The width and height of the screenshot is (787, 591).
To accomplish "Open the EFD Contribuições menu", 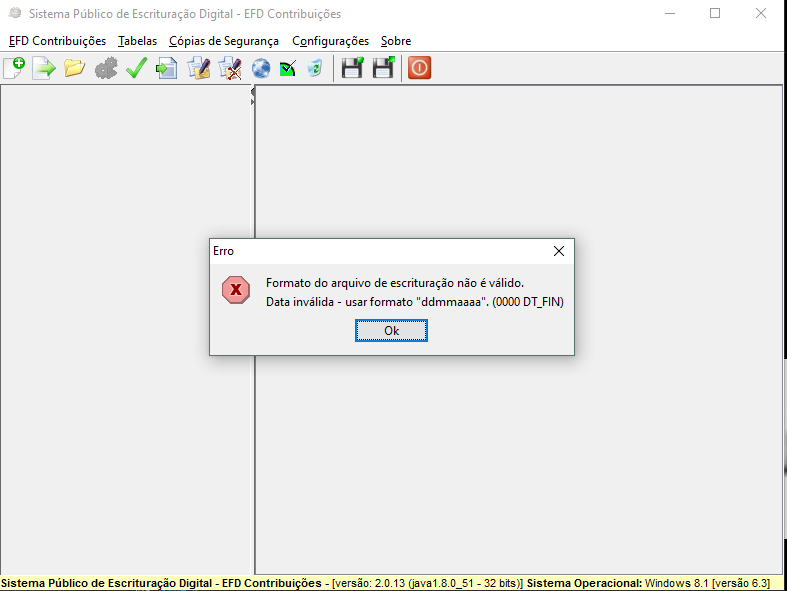I will 58,41.
